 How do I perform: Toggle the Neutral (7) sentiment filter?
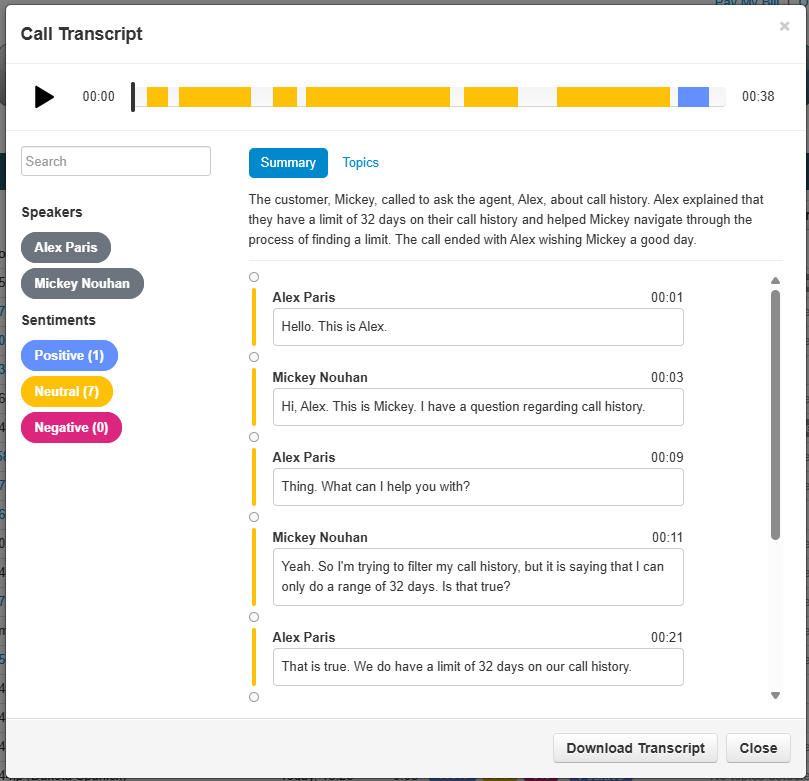pos(67,391)
